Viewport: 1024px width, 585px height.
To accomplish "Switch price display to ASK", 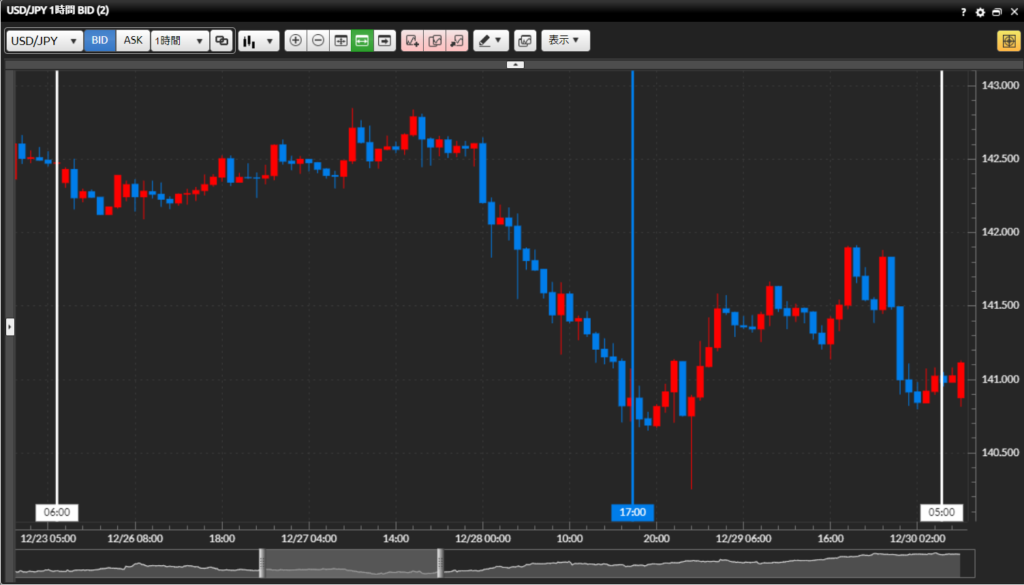I will pos(133,41).
